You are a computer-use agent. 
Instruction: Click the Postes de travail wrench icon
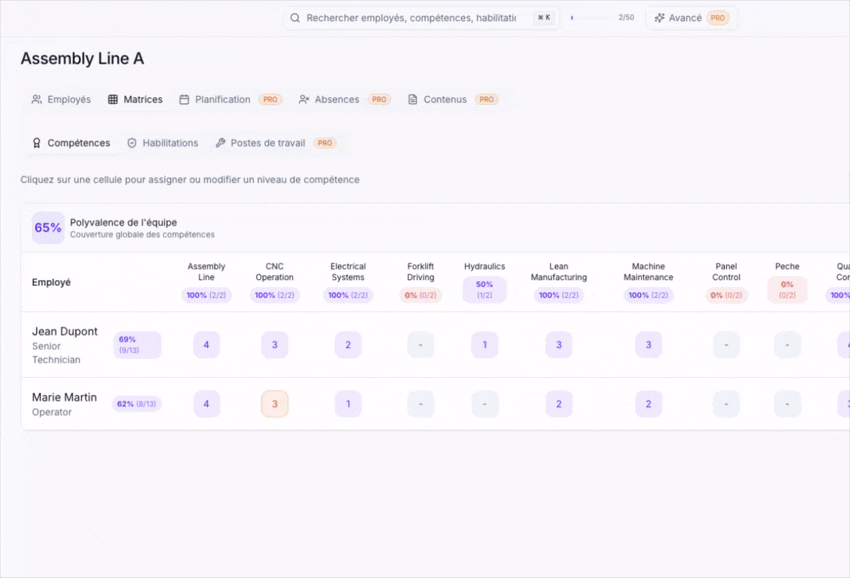coord(221,143)
